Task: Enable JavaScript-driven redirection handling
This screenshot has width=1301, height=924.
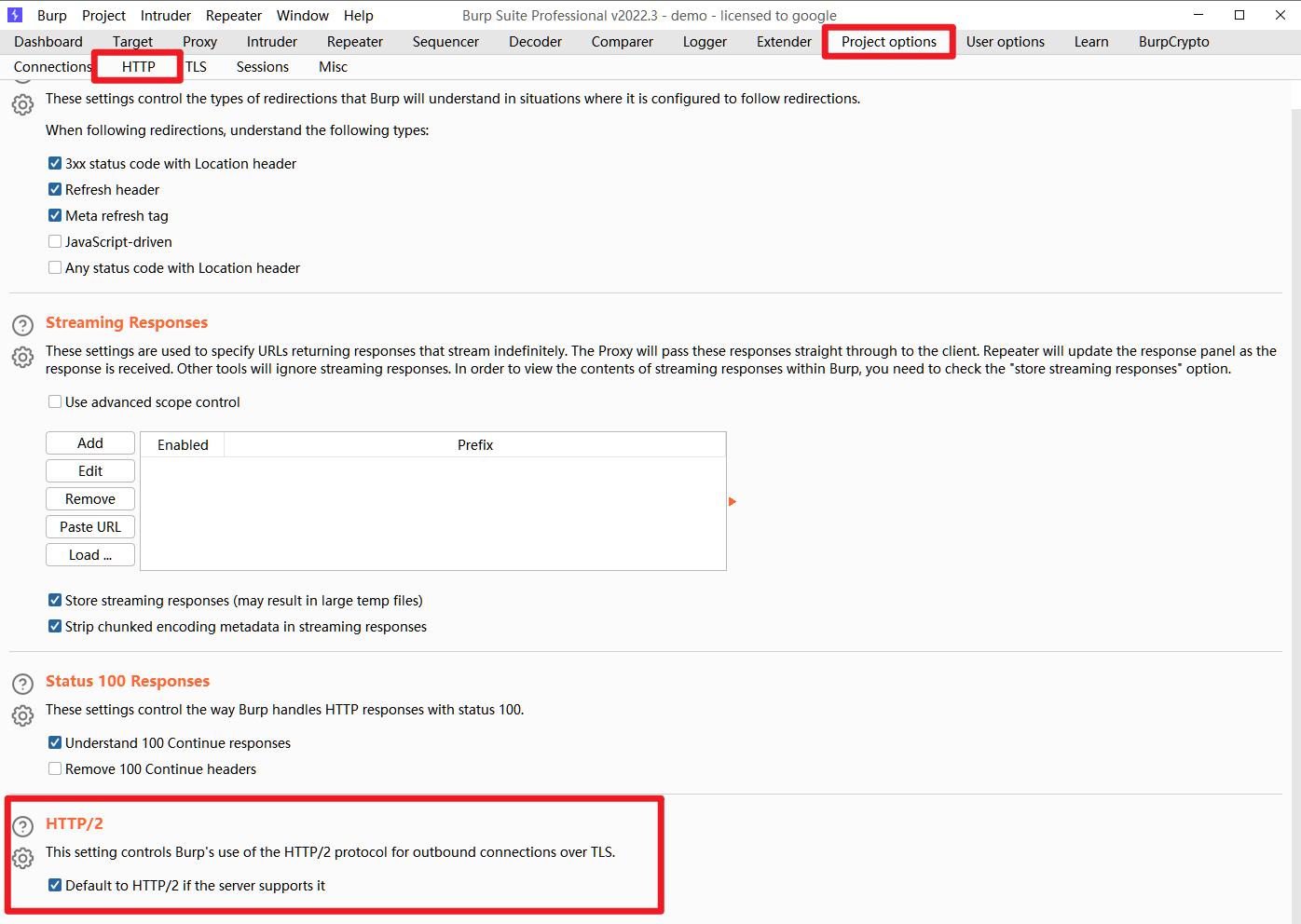Action: point(55,241)
